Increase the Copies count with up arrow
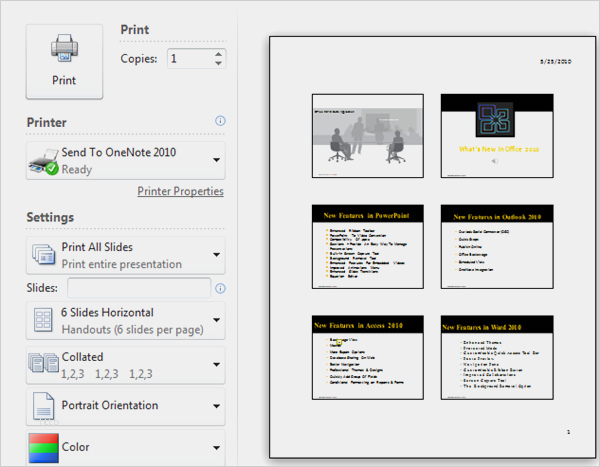This screenshot has height=467, width=600. (x=219, y=54)
